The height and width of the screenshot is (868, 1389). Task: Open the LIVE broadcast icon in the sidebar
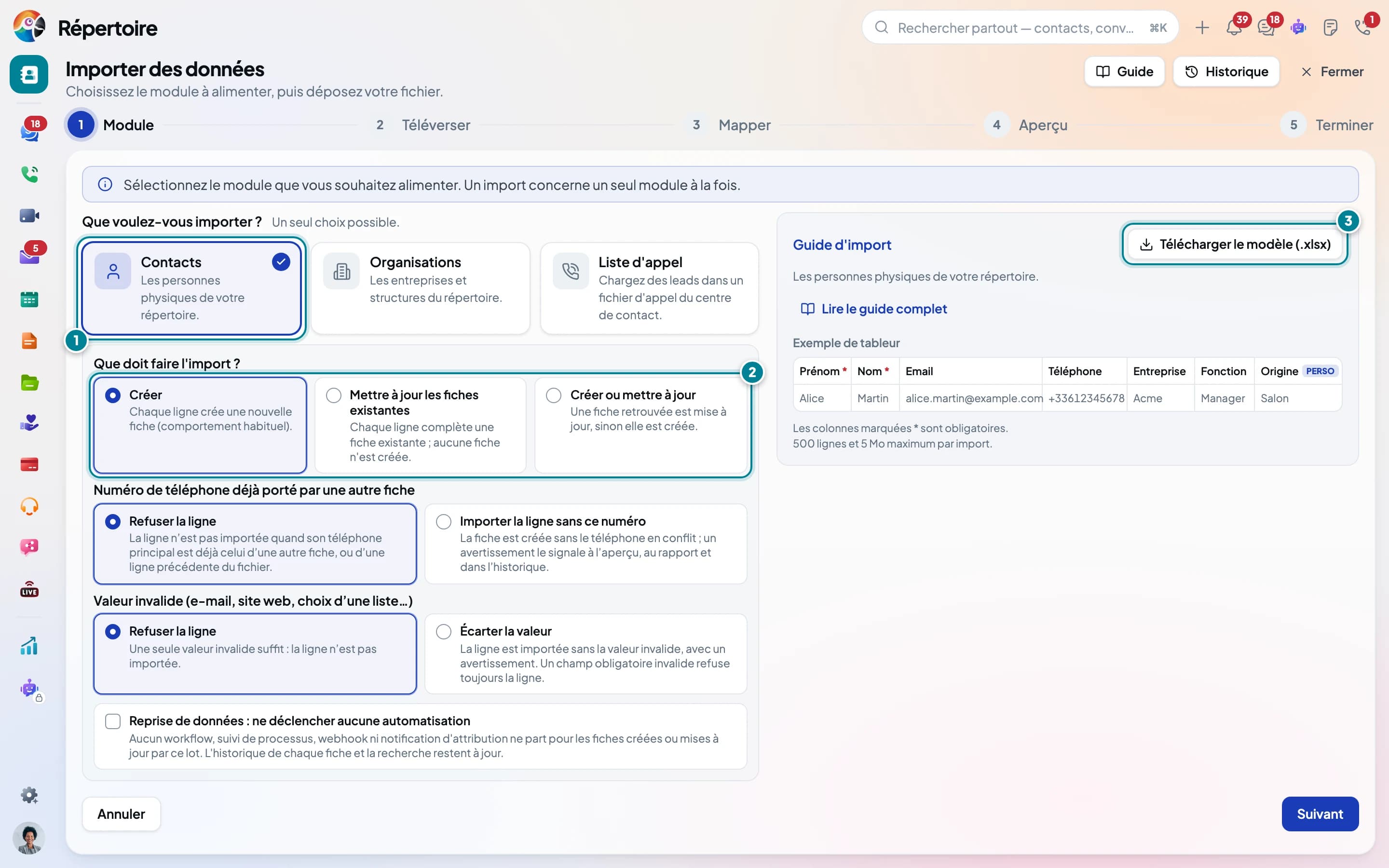pyautogui.click(x=29, y=590)
